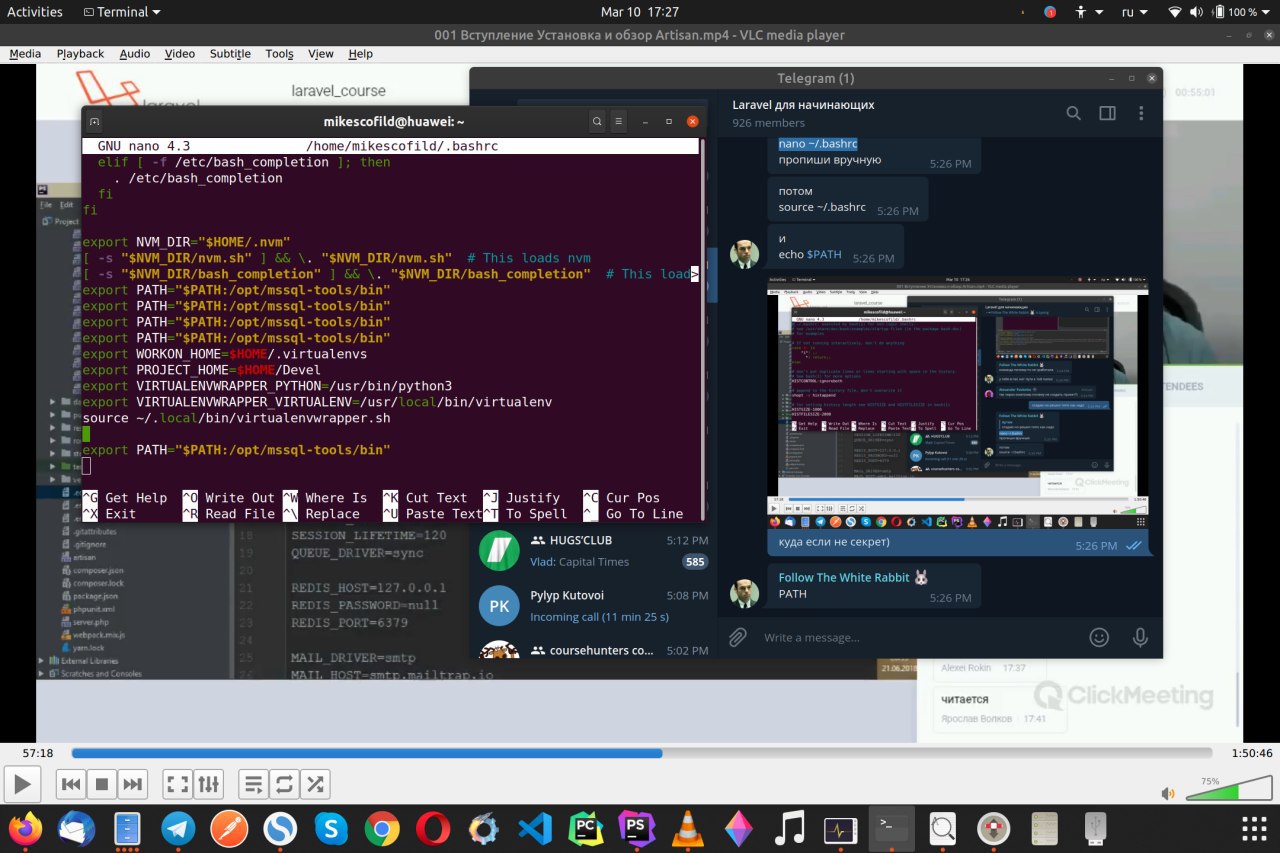Launch Thunderbird from the dock
The width and height of the screenshot is (1280, 853).
[x=76, y=828]
